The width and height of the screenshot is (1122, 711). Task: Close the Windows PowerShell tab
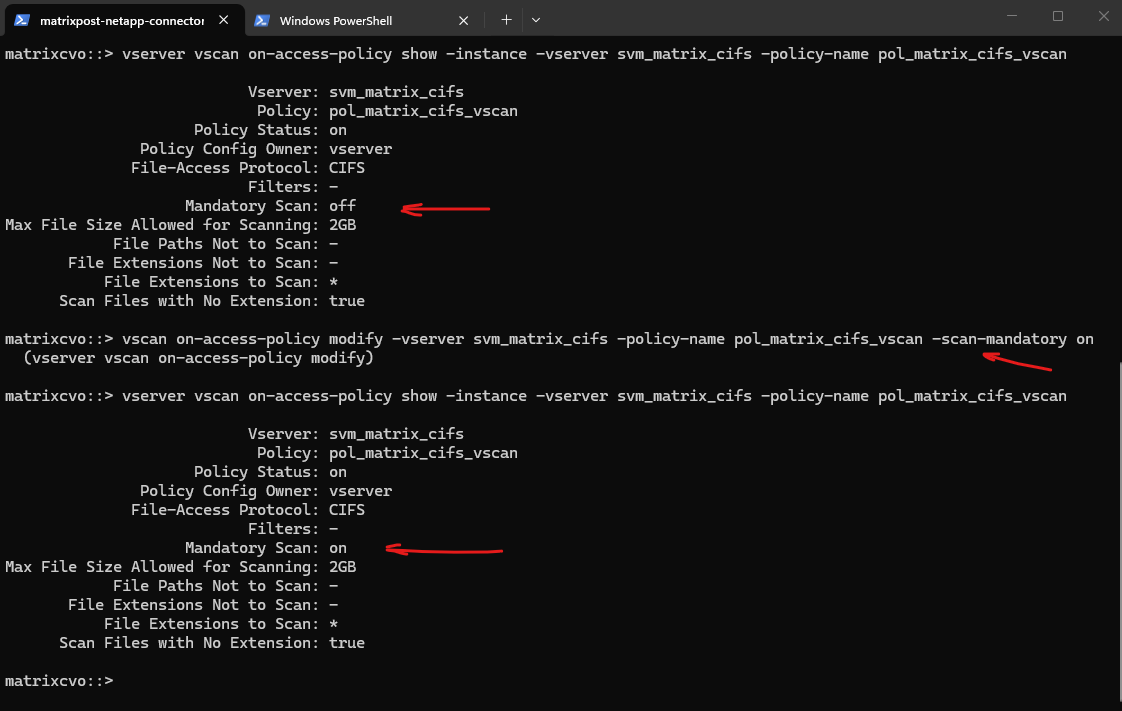click(464, 20)
